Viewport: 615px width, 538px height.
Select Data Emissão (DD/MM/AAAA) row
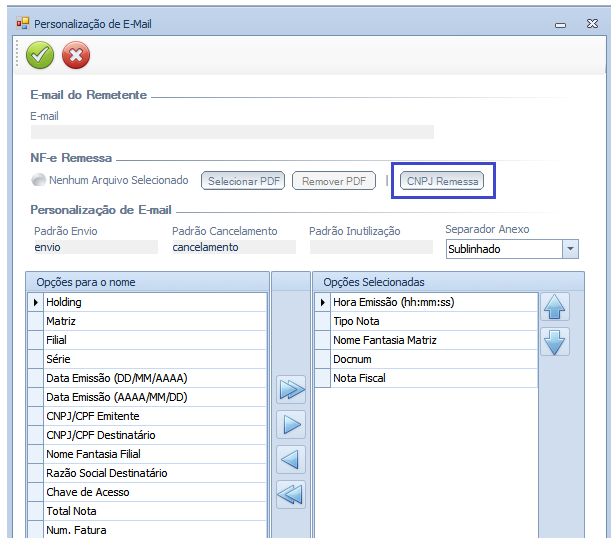point(155,378)
